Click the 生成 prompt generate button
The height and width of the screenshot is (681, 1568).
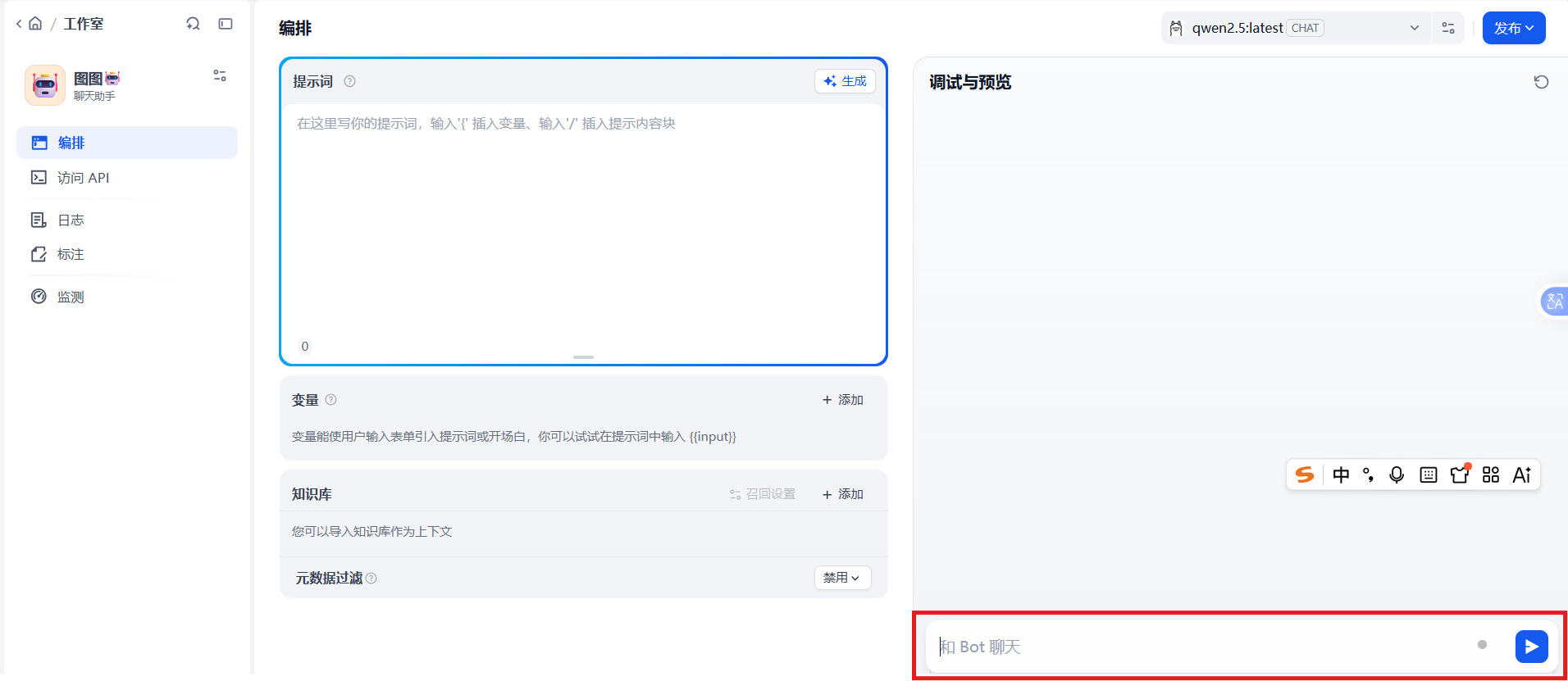point(845,81)
